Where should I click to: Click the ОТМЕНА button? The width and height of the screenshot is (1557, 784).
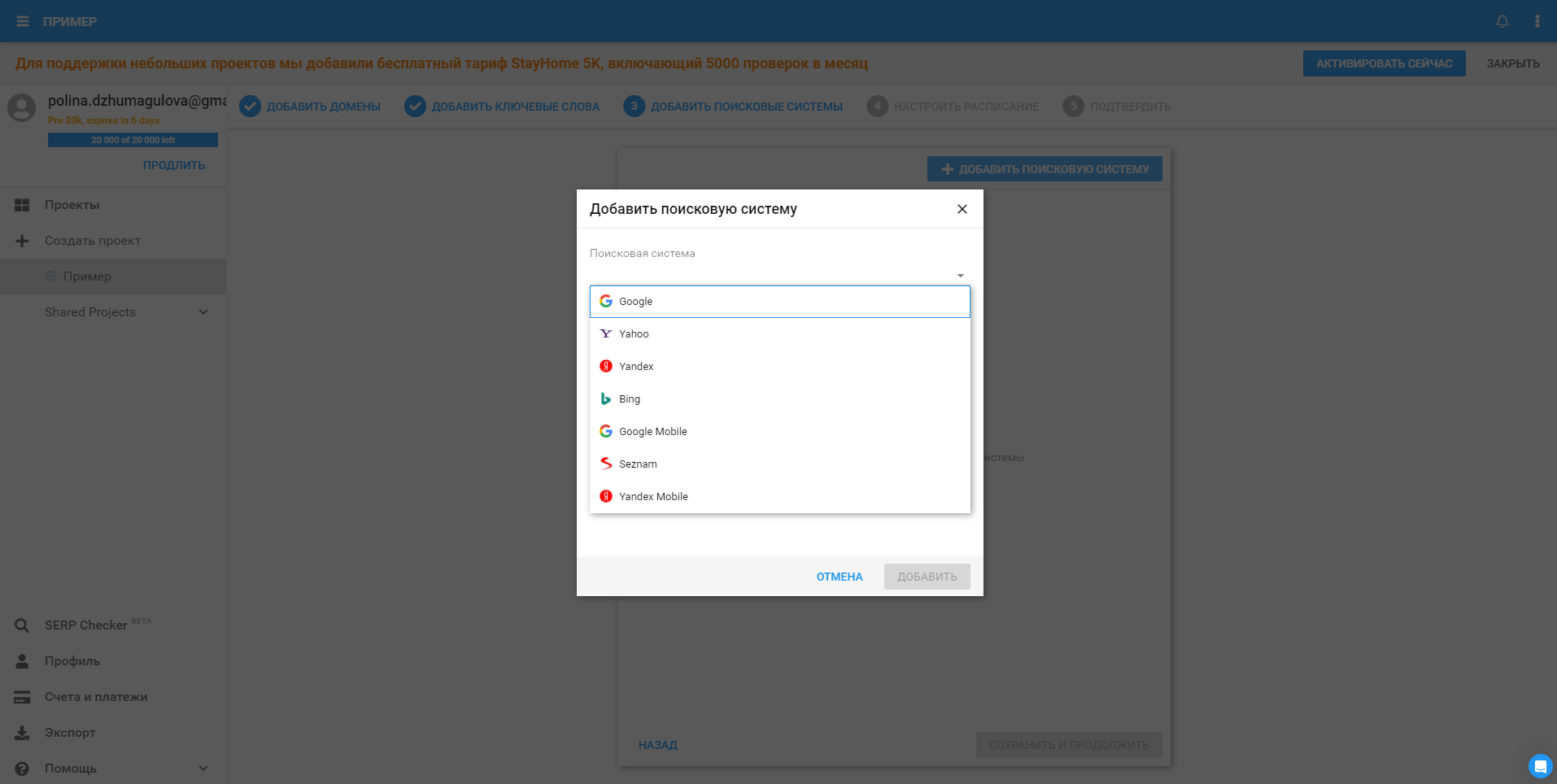[840, 577]
